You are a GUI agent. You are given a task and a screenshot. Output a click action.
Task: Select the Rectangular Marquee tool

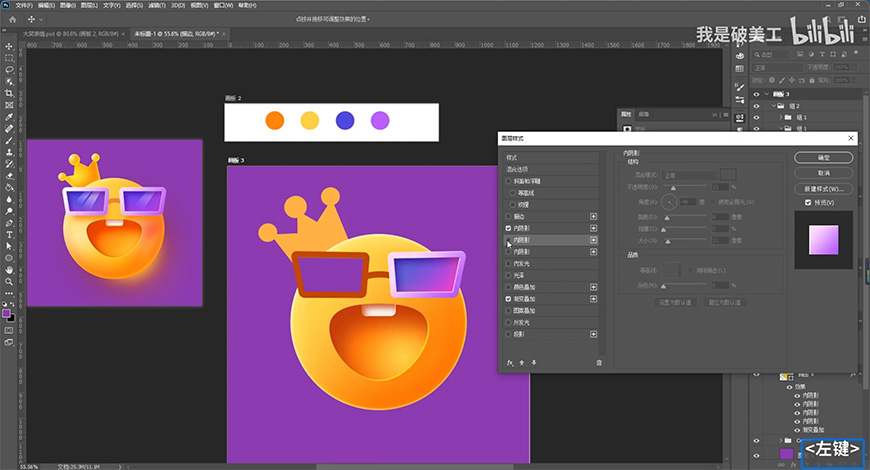point(9,58)
